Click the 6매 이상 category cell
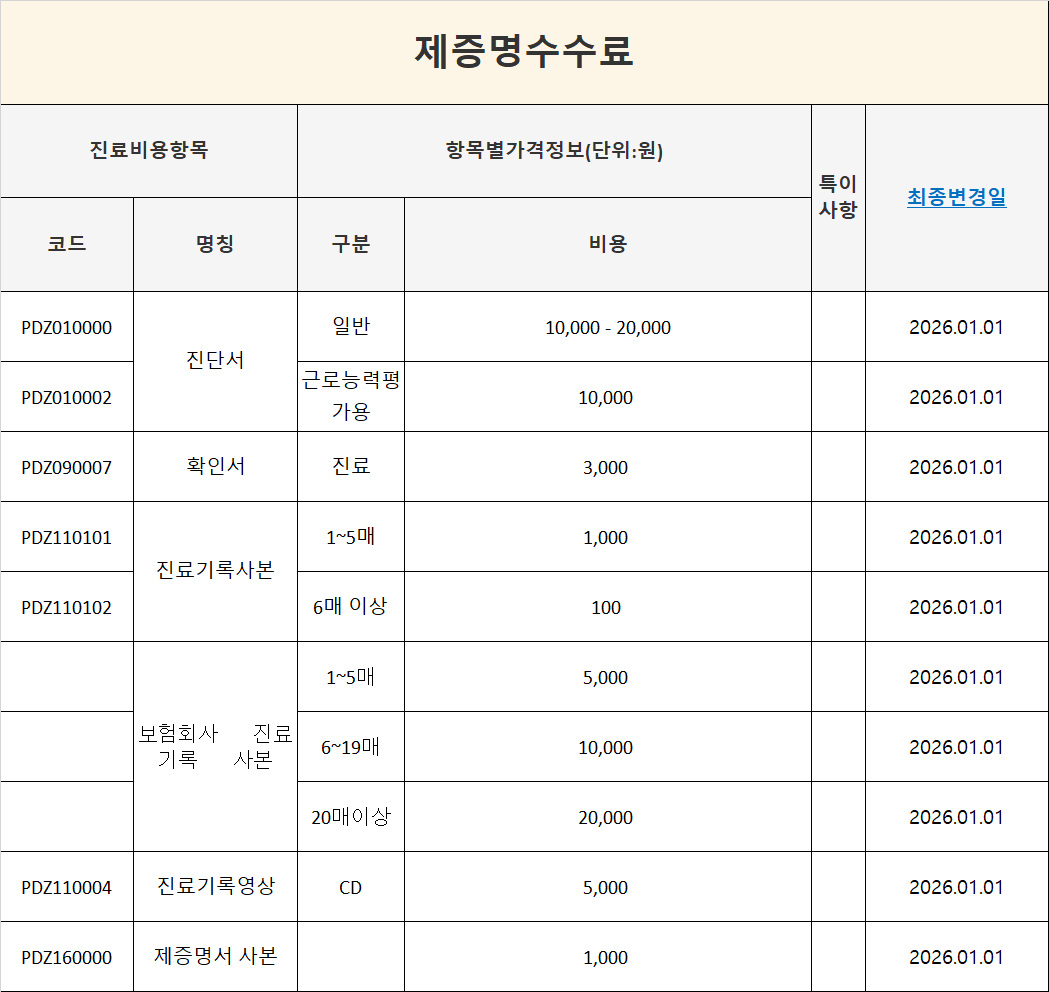 coord(351,607)
